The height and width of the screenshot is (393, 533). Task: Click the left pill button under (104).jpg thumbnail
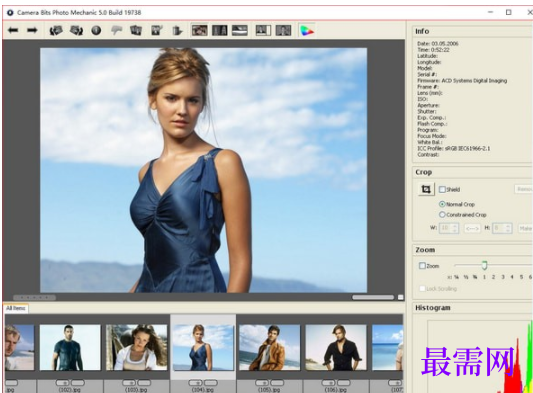point(195,383)
